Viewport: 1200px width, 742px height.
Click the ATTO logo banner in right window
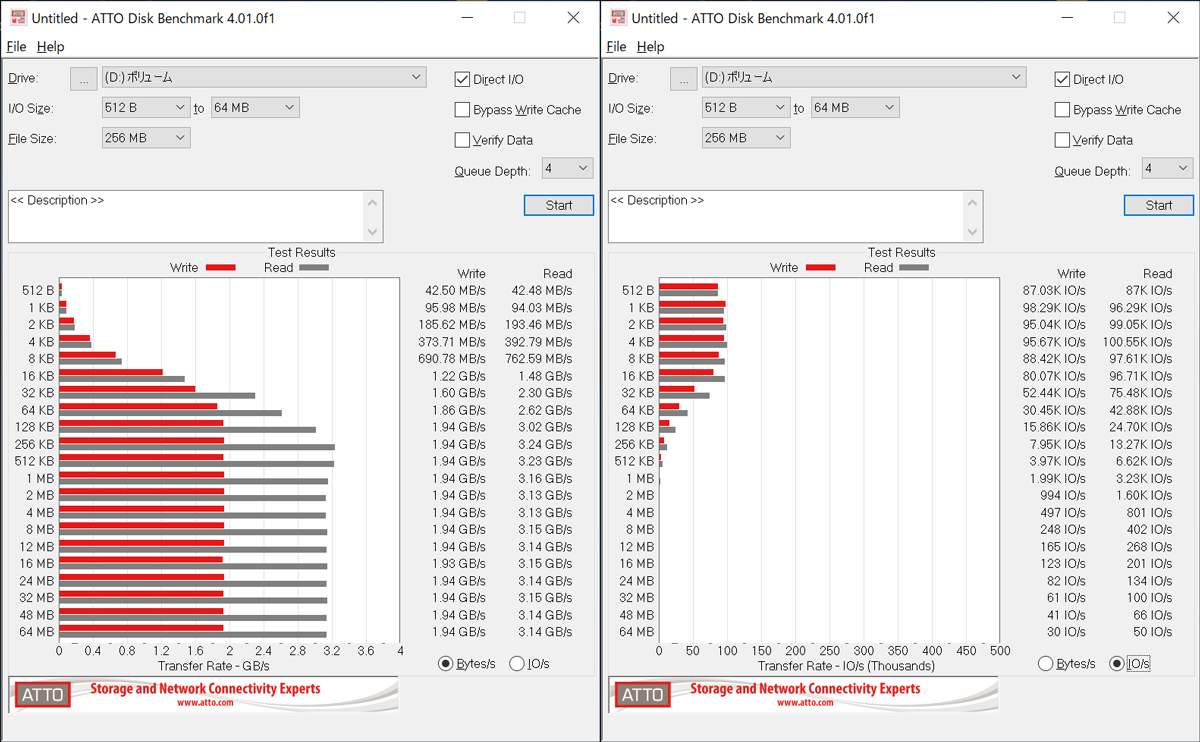tap(803, 694)
